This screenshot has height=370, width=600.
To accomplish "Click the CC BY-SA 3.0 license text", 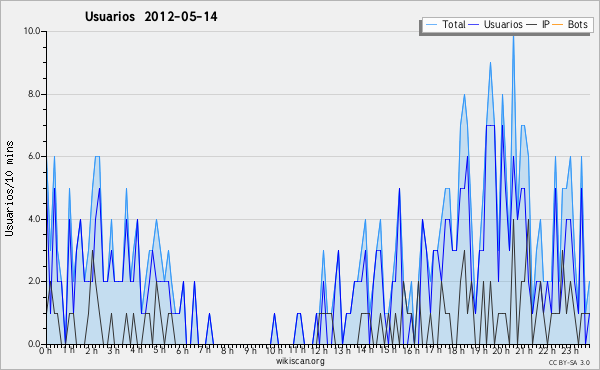I will (569, 363).
